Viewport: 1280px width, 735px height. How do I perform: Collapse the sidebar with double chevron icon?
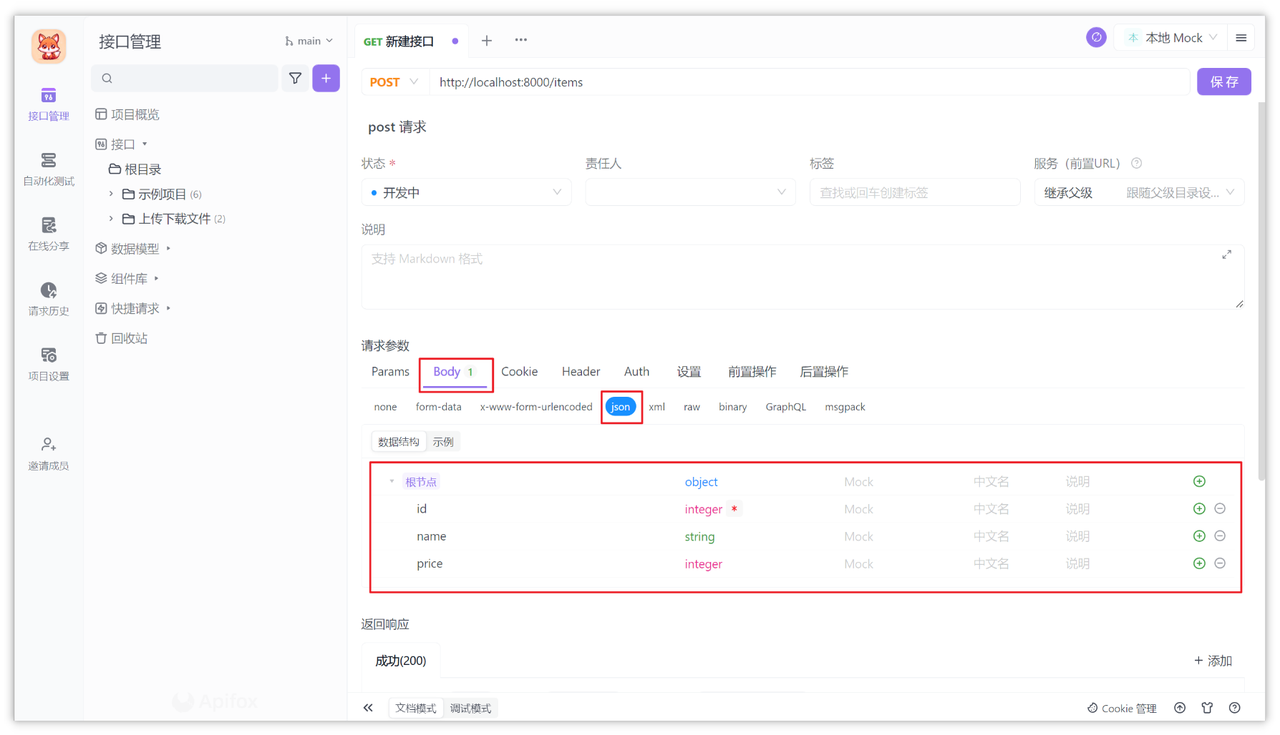[368, 708]
